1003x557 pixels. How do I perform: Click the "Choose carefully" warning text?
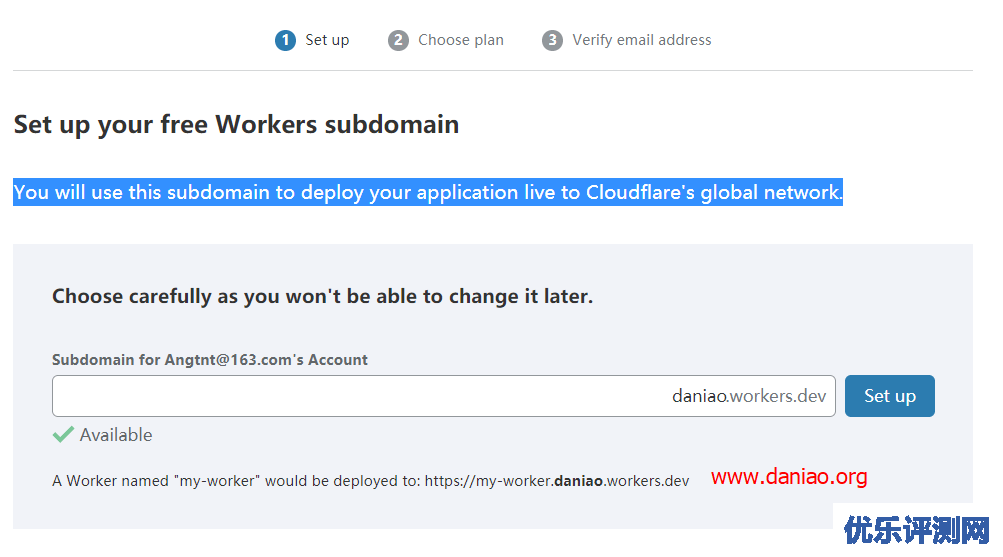[322, 296]
